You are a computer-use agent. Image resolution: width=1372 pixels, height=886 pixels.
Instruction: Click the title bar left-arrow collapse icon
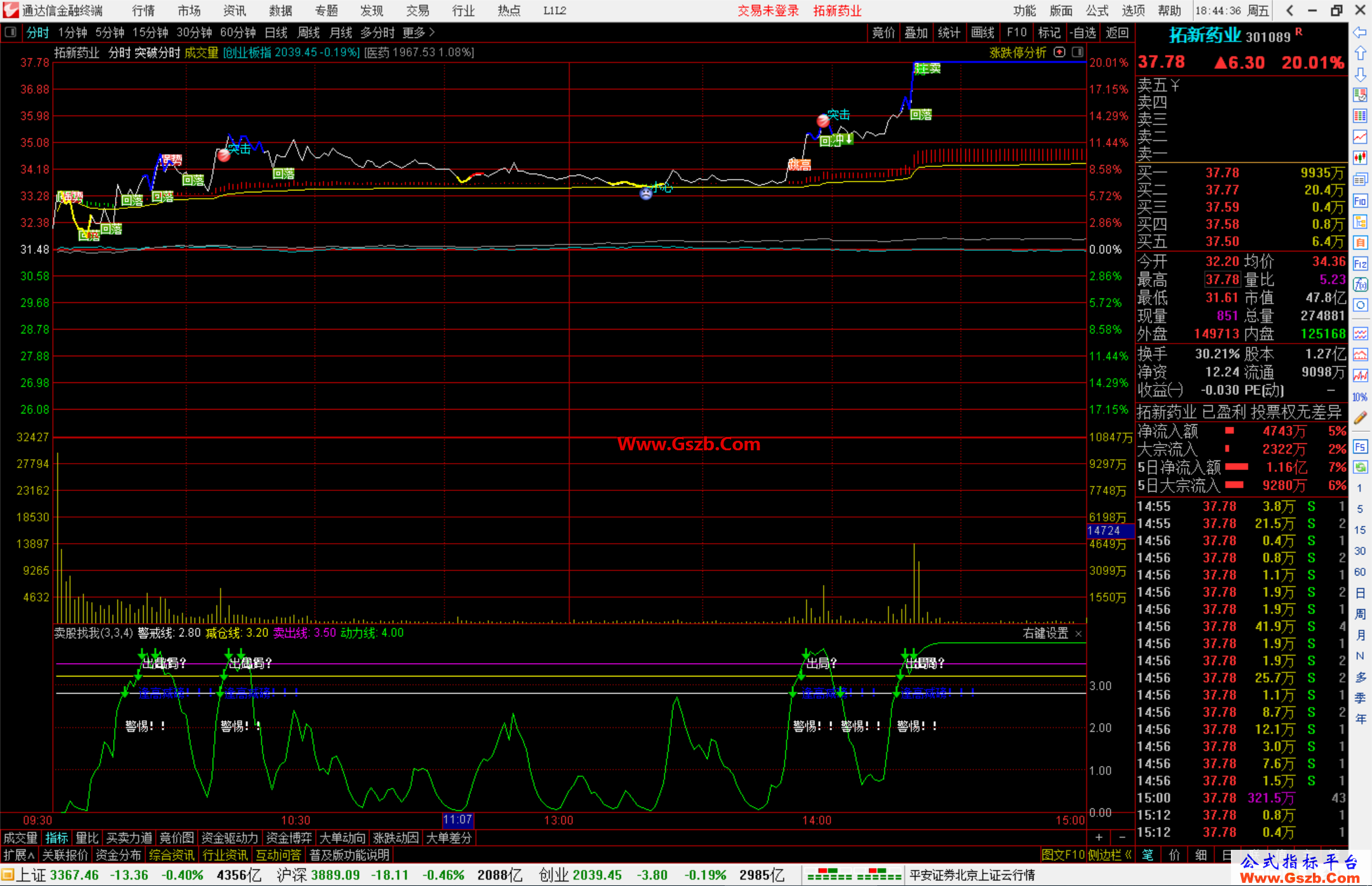coord(1289,10)
